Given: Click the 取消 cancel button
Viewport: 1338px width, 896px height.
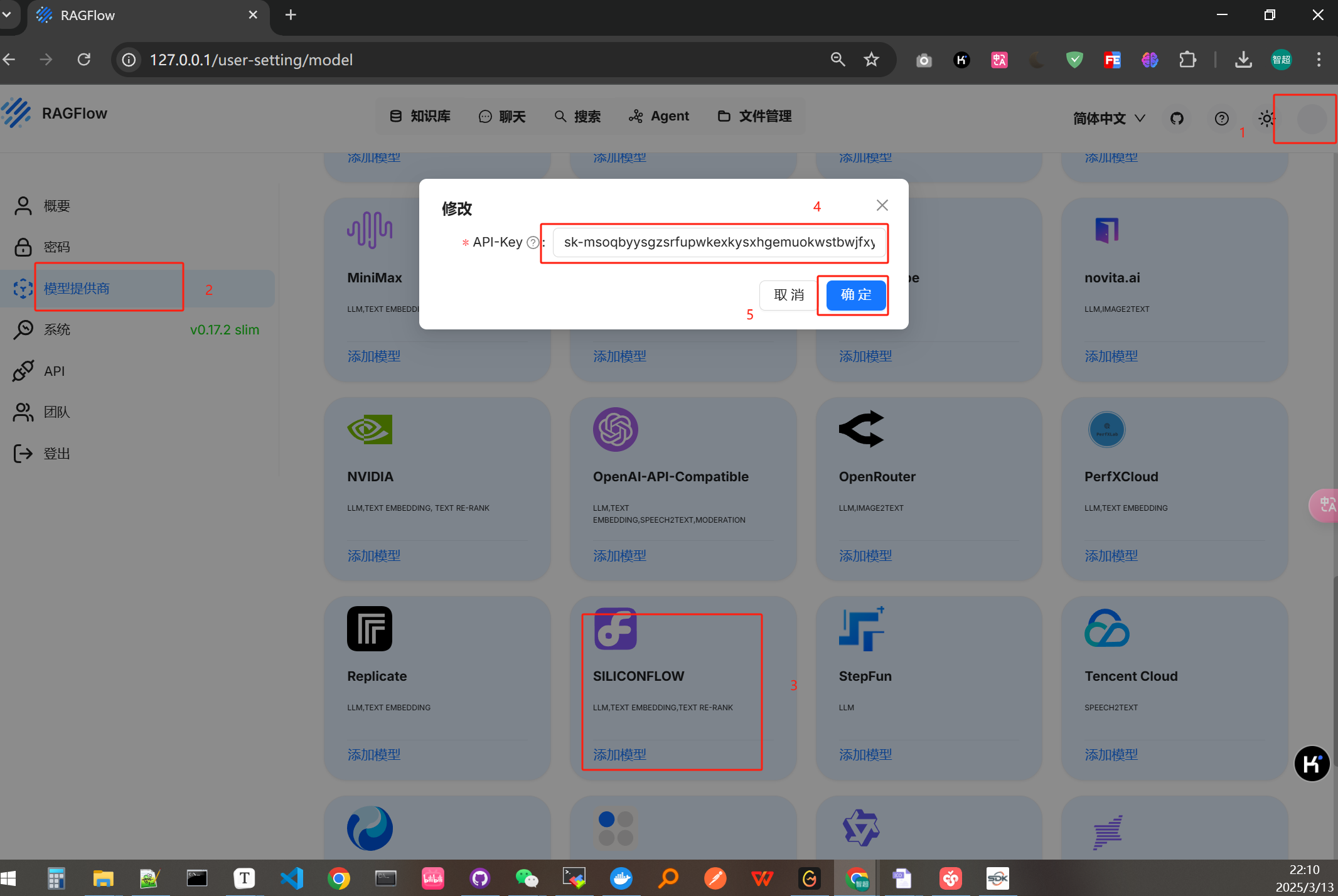Looking at the screenshot, I should [x=788, y=294].
